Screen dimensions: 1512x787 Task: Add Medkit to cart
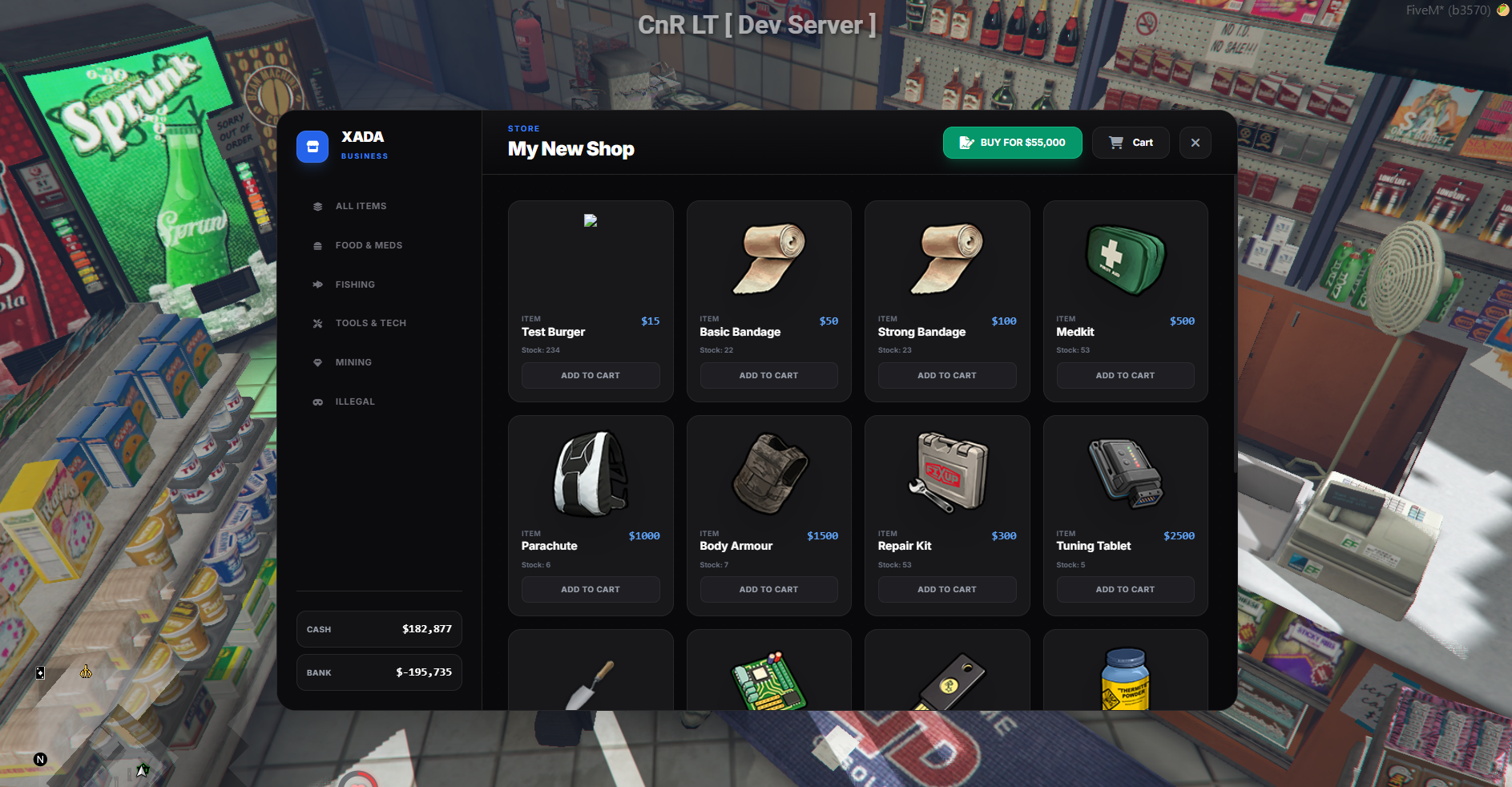[1125, 375]
